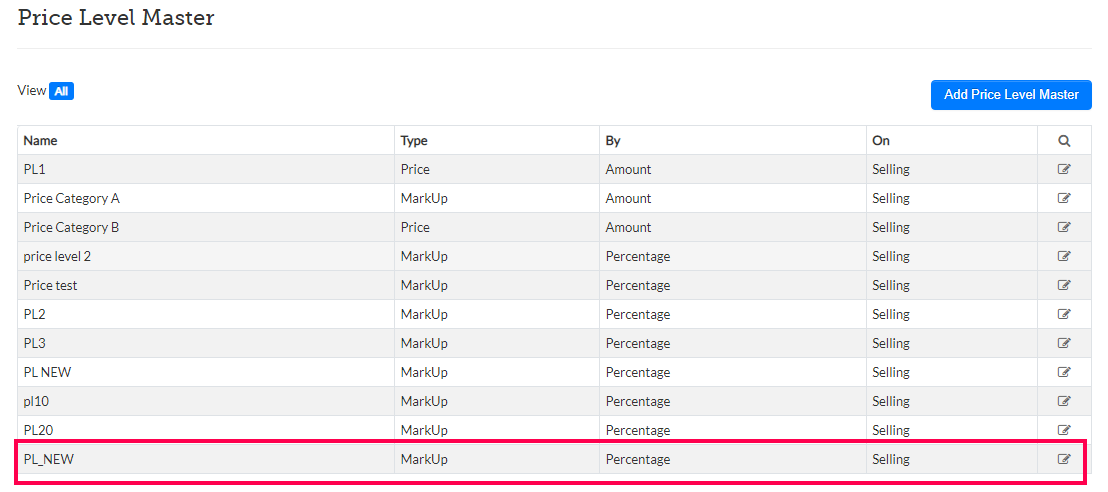Select the Price Category A name cell
1108x492 pixels.
coord(72,199)
